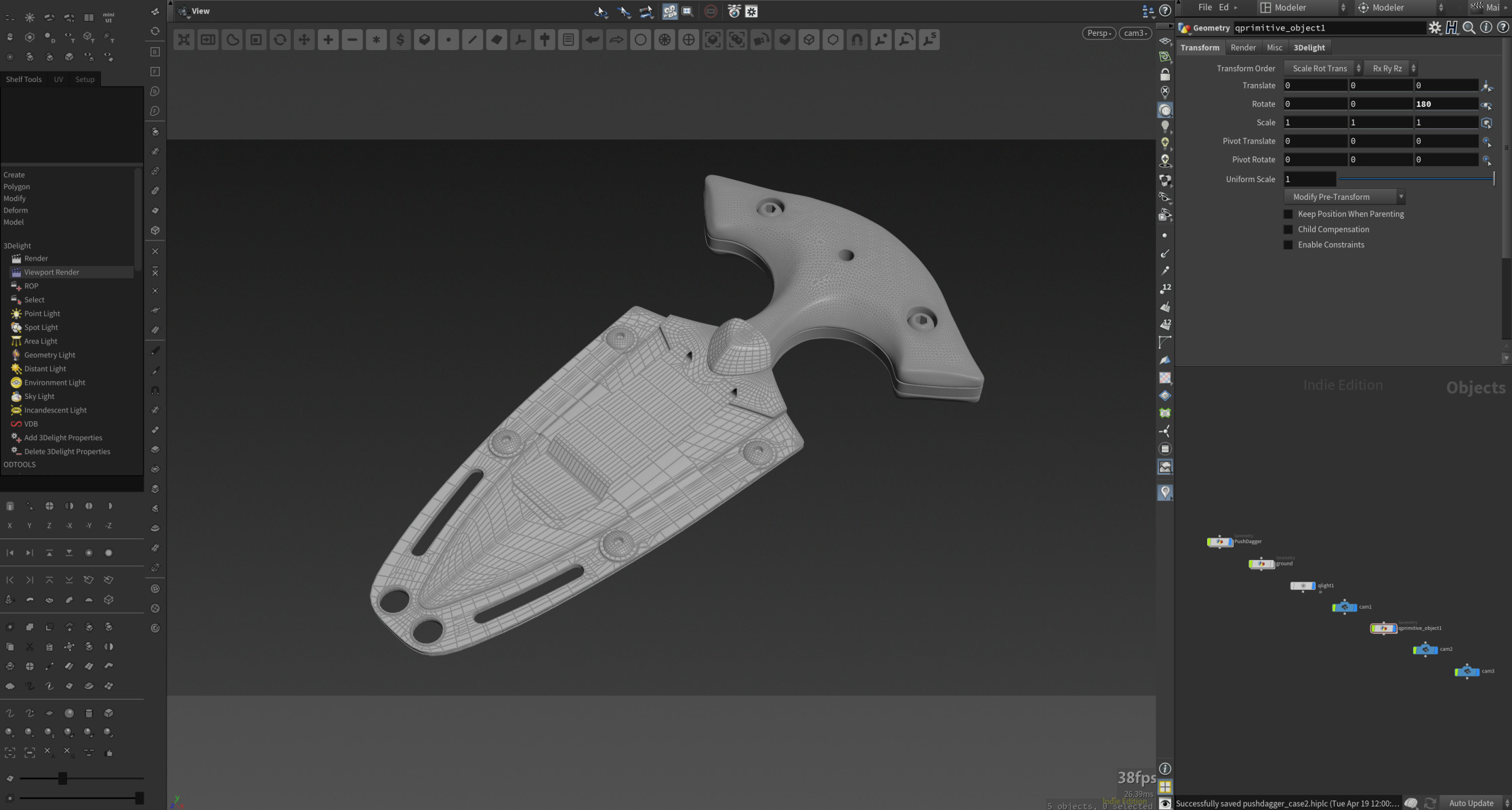Enable Keep Position When Parenting checkbox
This screenshot has height=810, width=1512.
pyautogui.click(x=1288, y=214)
